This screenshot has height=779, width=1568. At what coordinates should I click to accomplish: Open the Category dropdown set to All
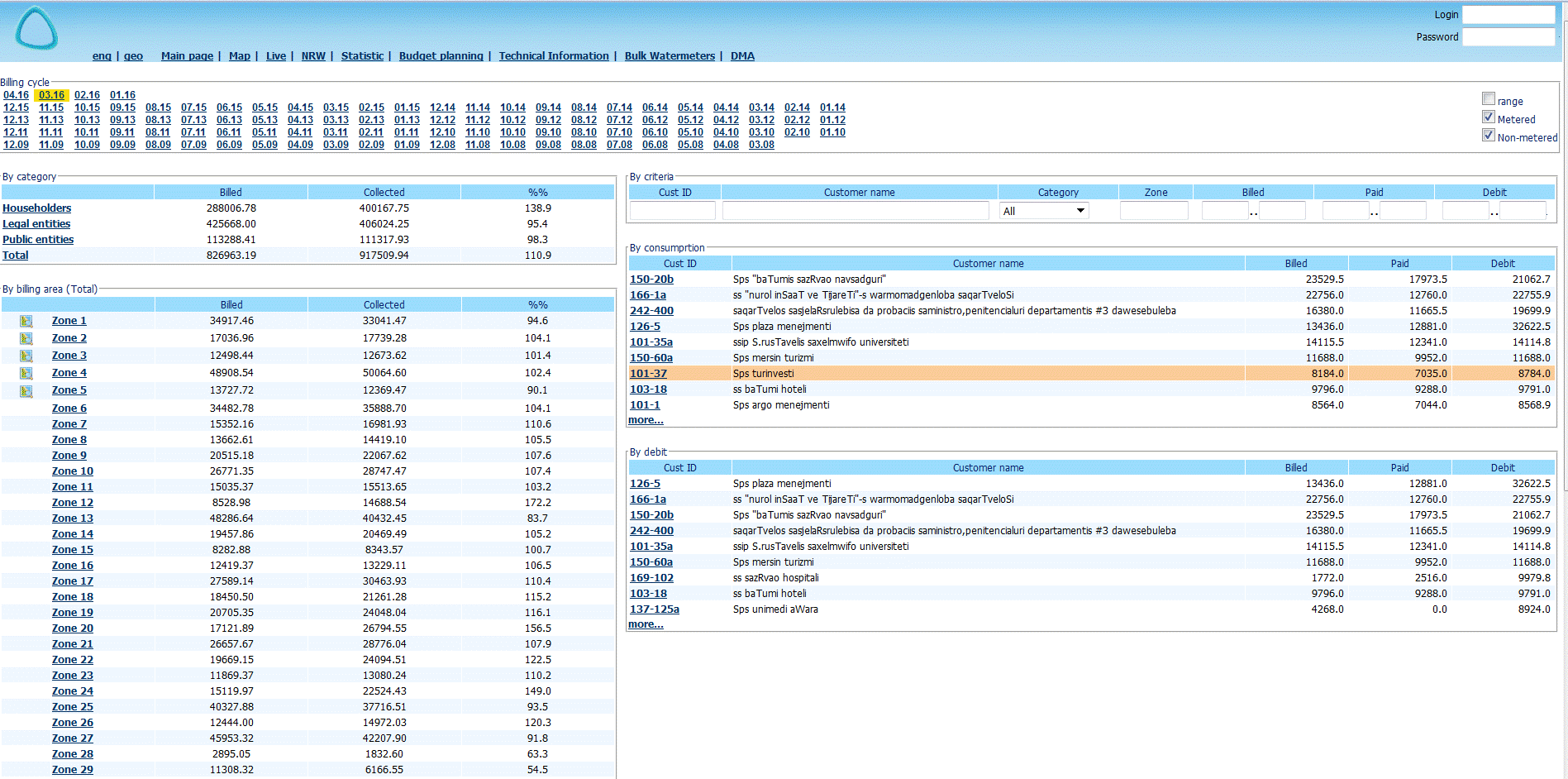coord(1044,211)
